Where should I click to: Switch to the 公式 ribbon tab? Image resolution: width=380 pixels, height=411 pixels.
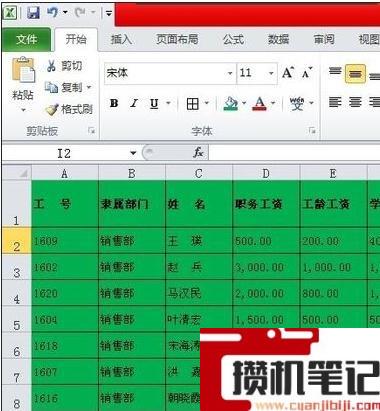pyautogui.click(x=233, y=40)
